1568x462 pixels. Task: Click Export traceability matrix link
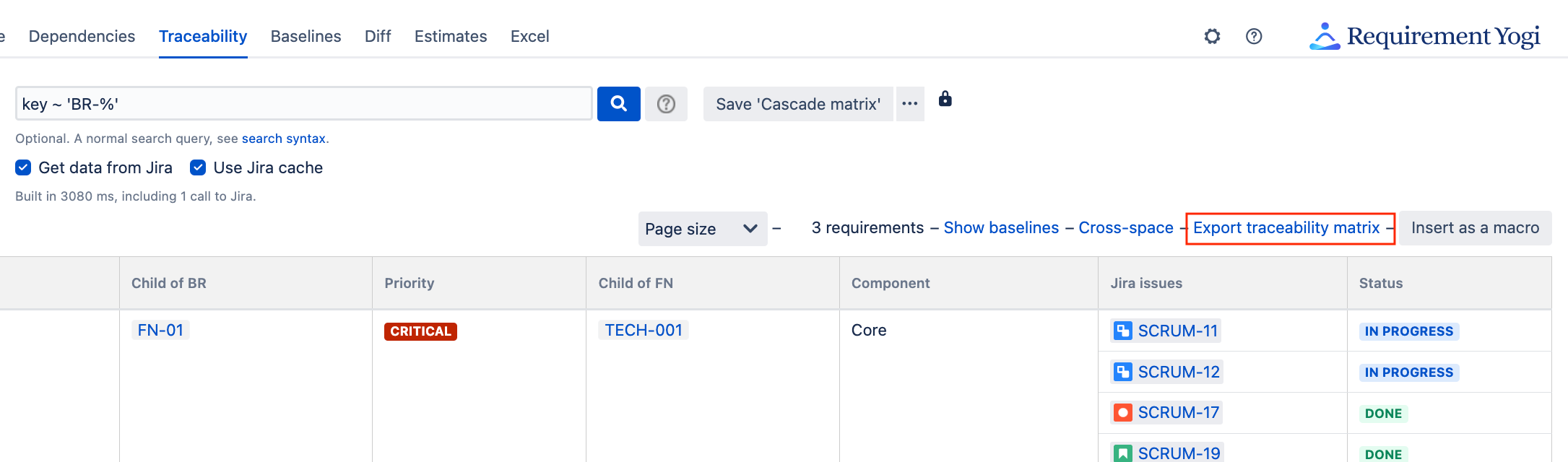(1286, 228)
